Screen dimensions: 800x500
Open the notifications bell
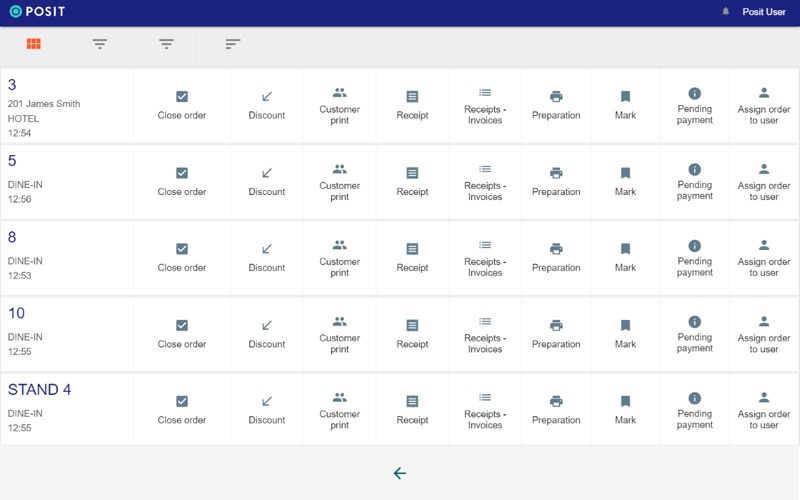click(x=726, y=12)
